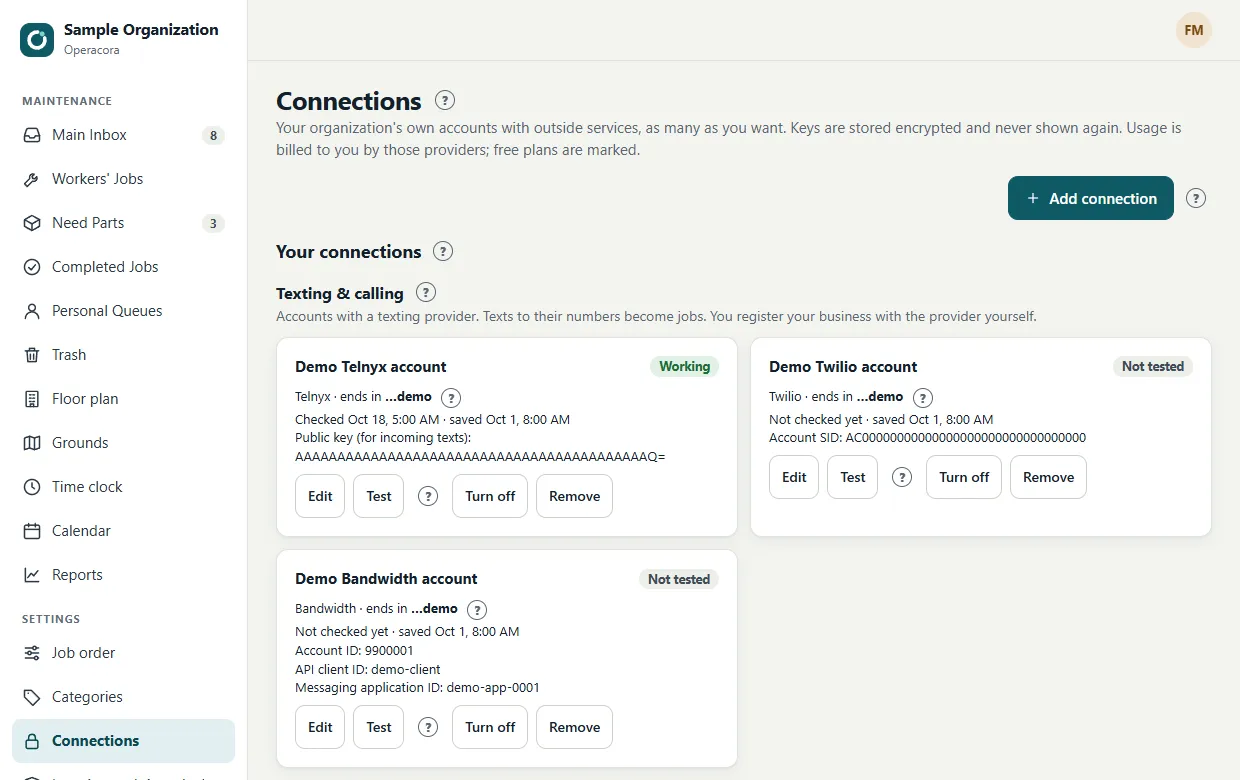Open Grounds page
This screenshot has width=1240, height=780.
click(124, 443)
